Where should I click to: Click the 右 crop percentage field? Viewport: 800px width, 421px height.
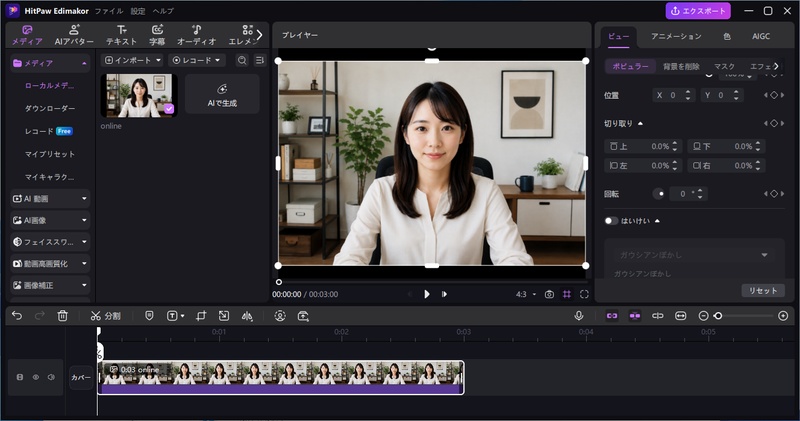(726, 165)
